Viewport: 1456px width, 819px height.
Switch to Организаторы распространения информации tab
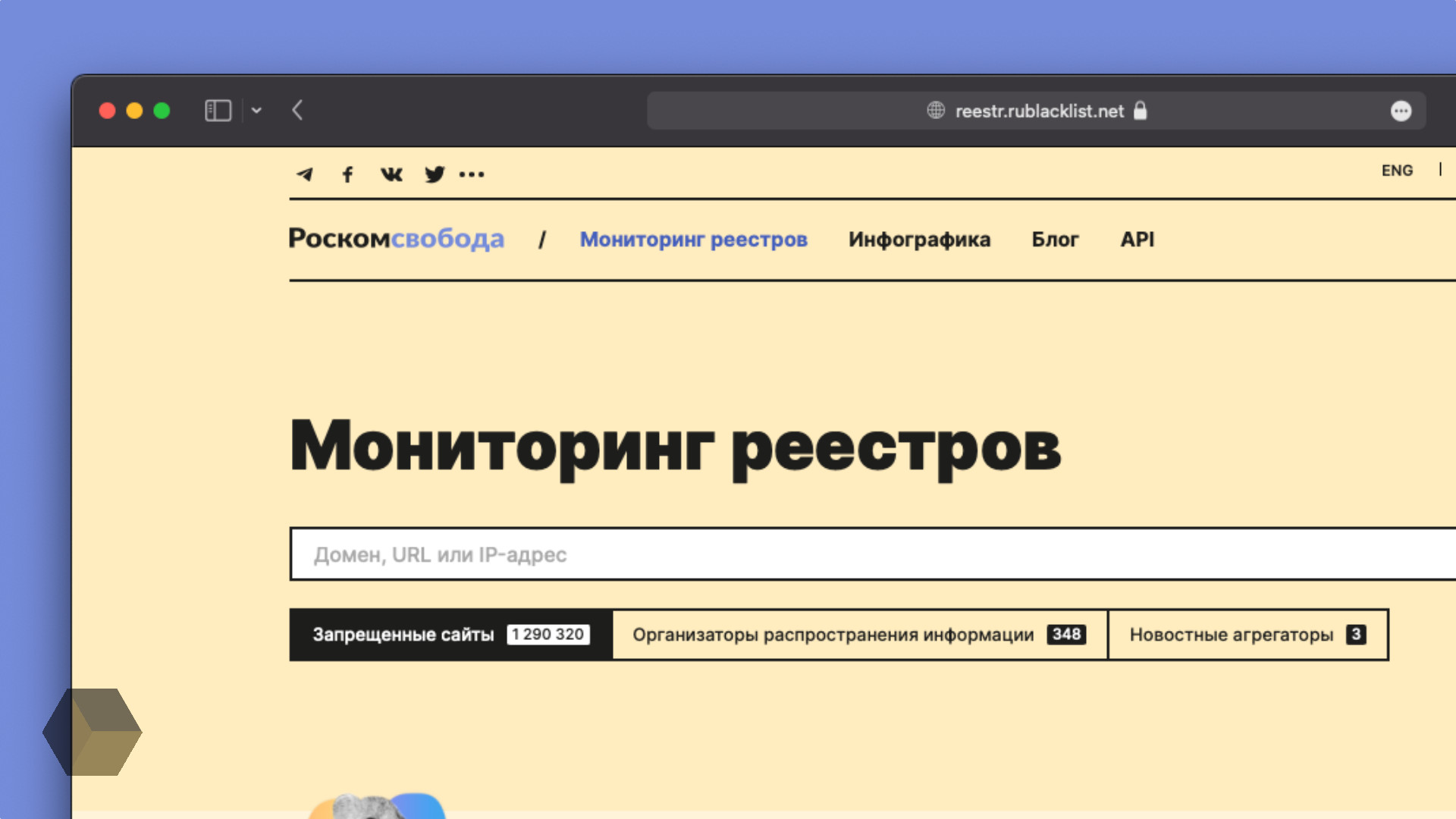860,635
